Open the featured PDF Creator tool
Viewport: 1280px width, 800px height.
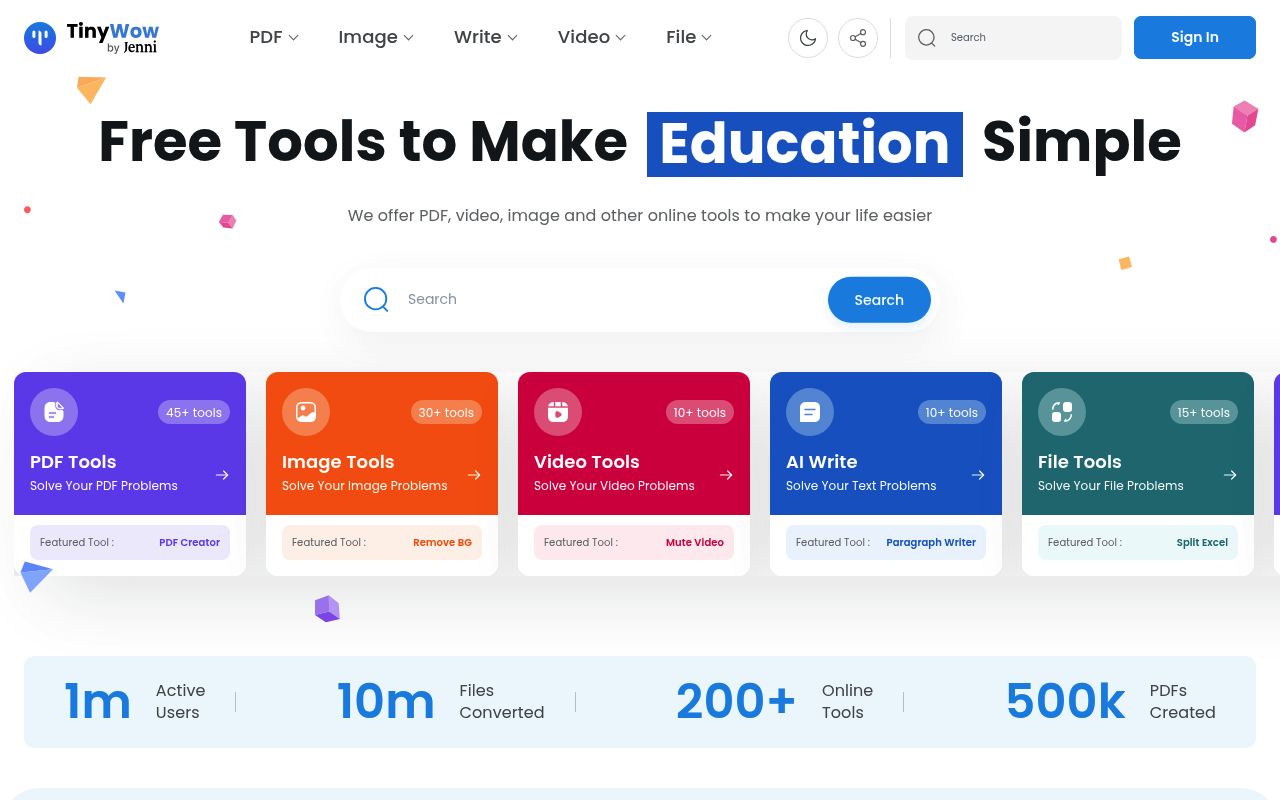(189, 542)
